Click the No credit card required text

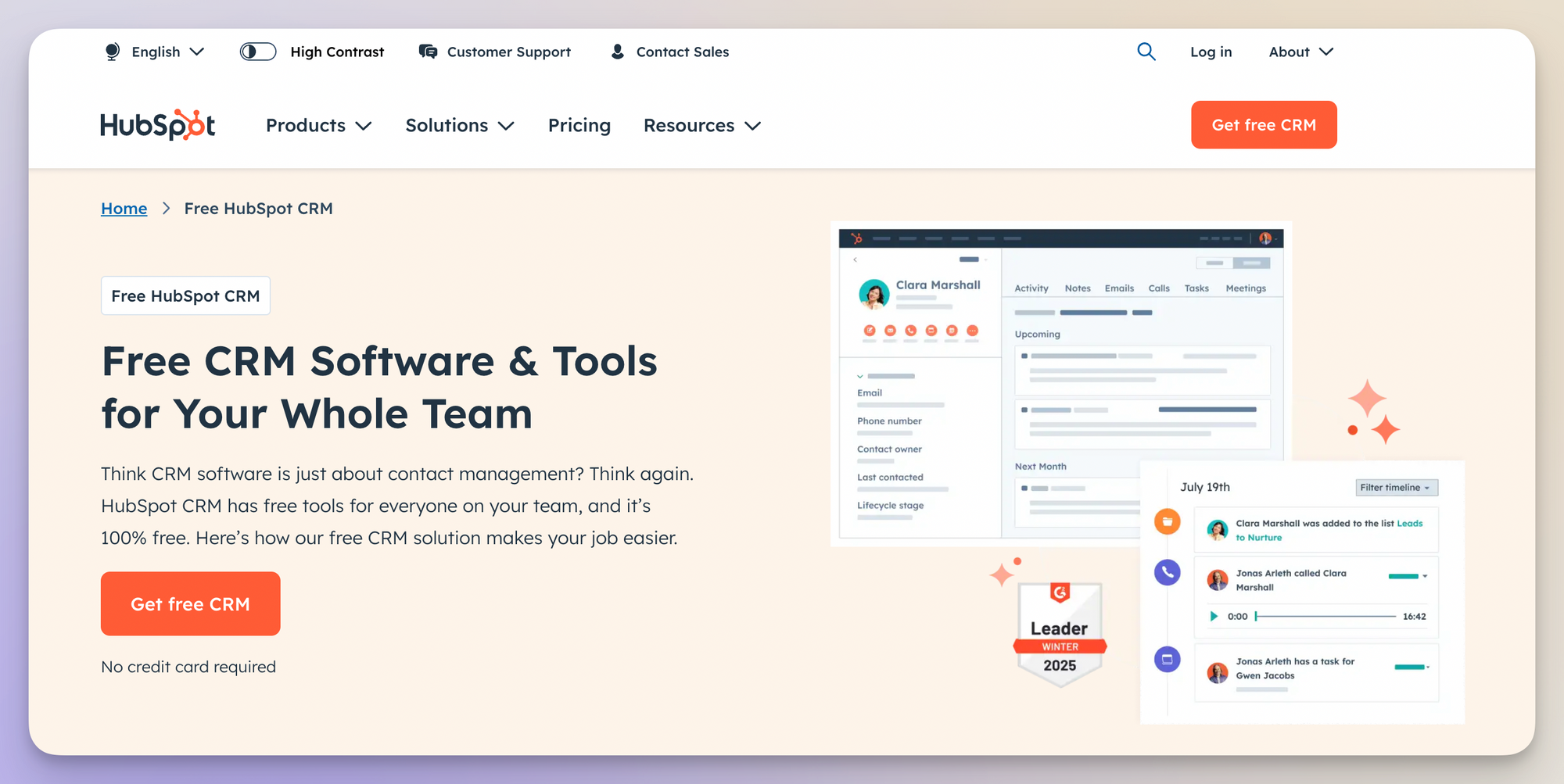pos(188,667)
